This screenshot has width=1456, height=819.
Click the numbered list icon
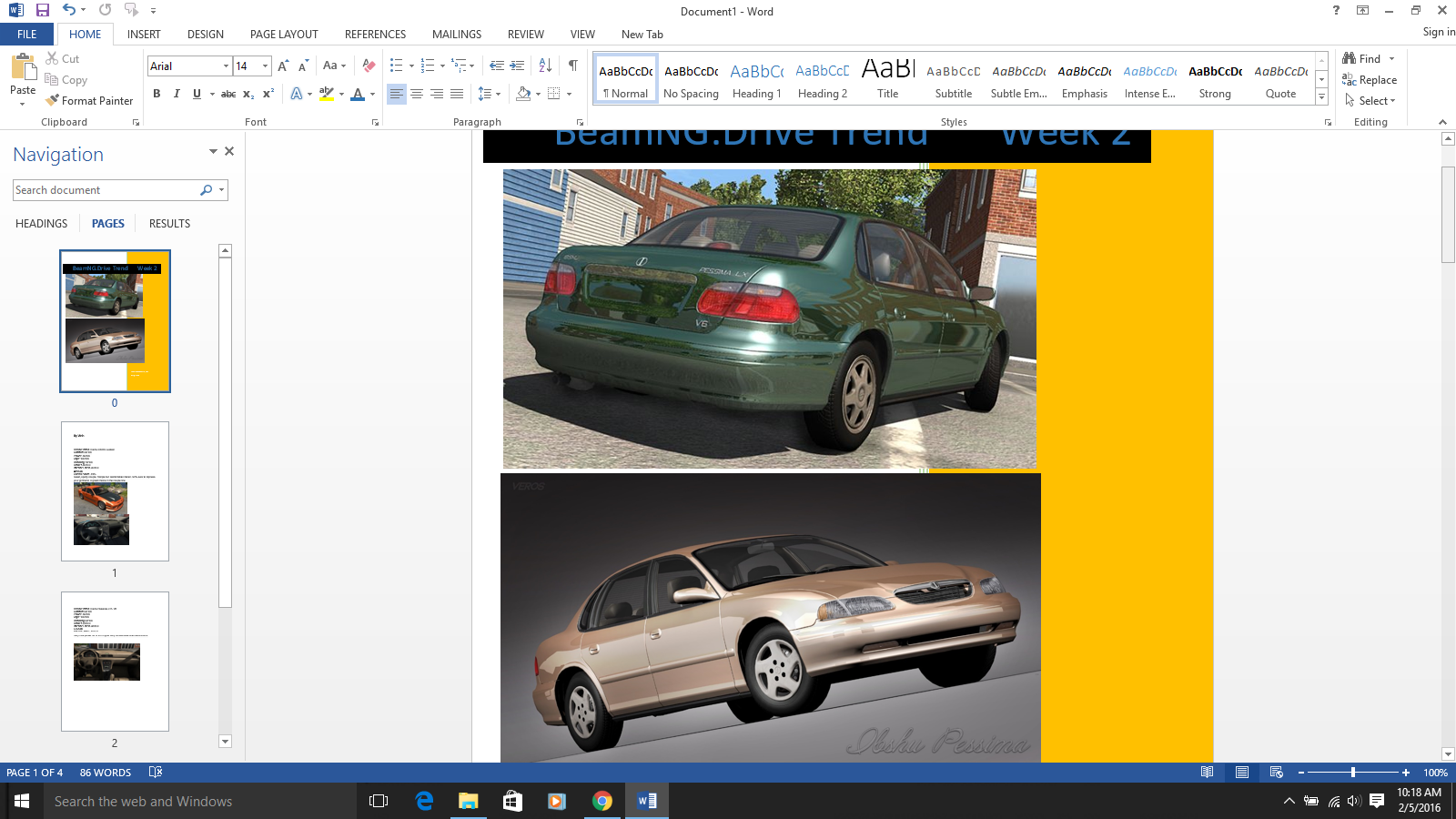click(428, 66)
